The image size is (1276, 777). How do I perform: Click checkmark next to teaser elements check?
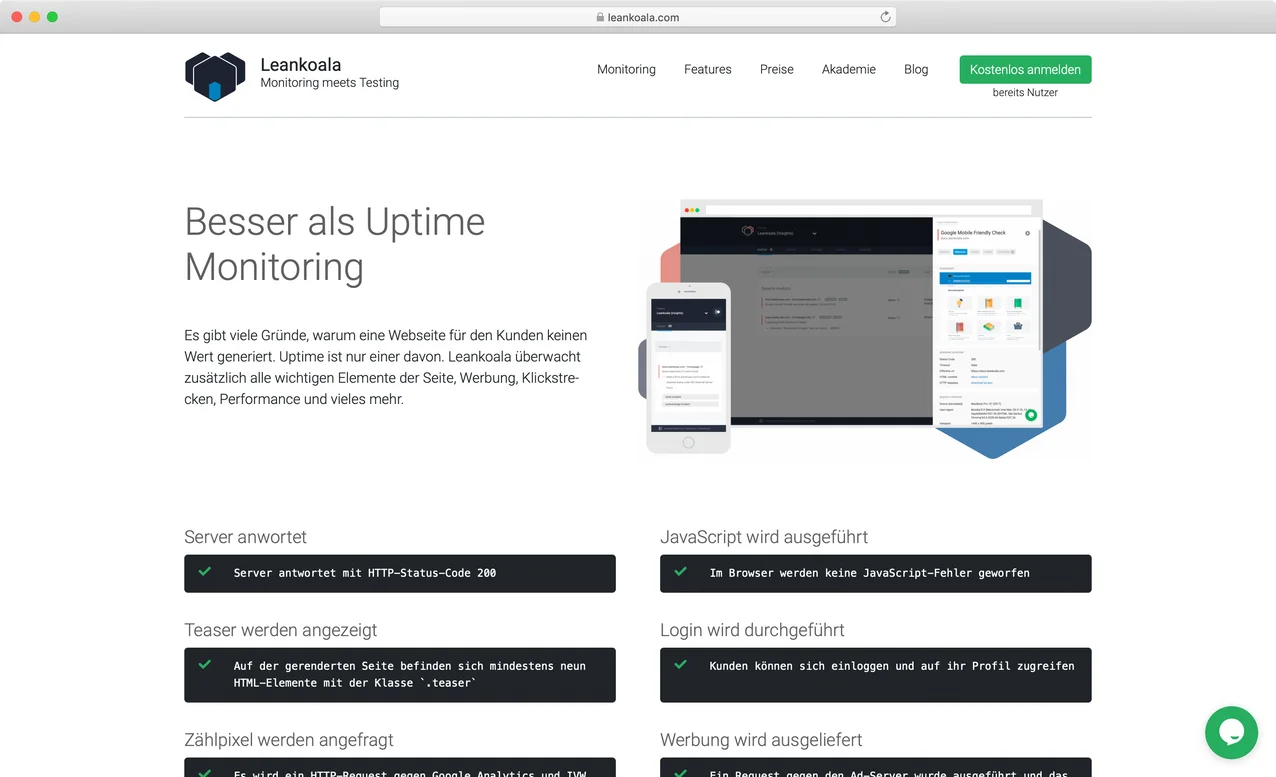pos(205,665)
